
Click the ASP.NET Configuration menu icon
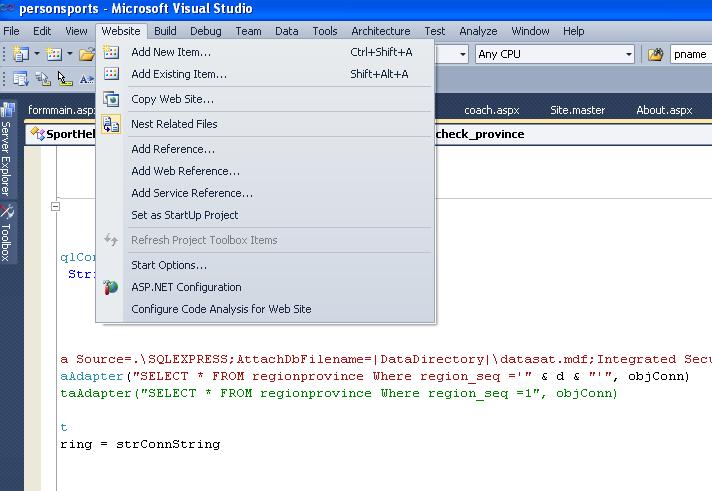110,287
